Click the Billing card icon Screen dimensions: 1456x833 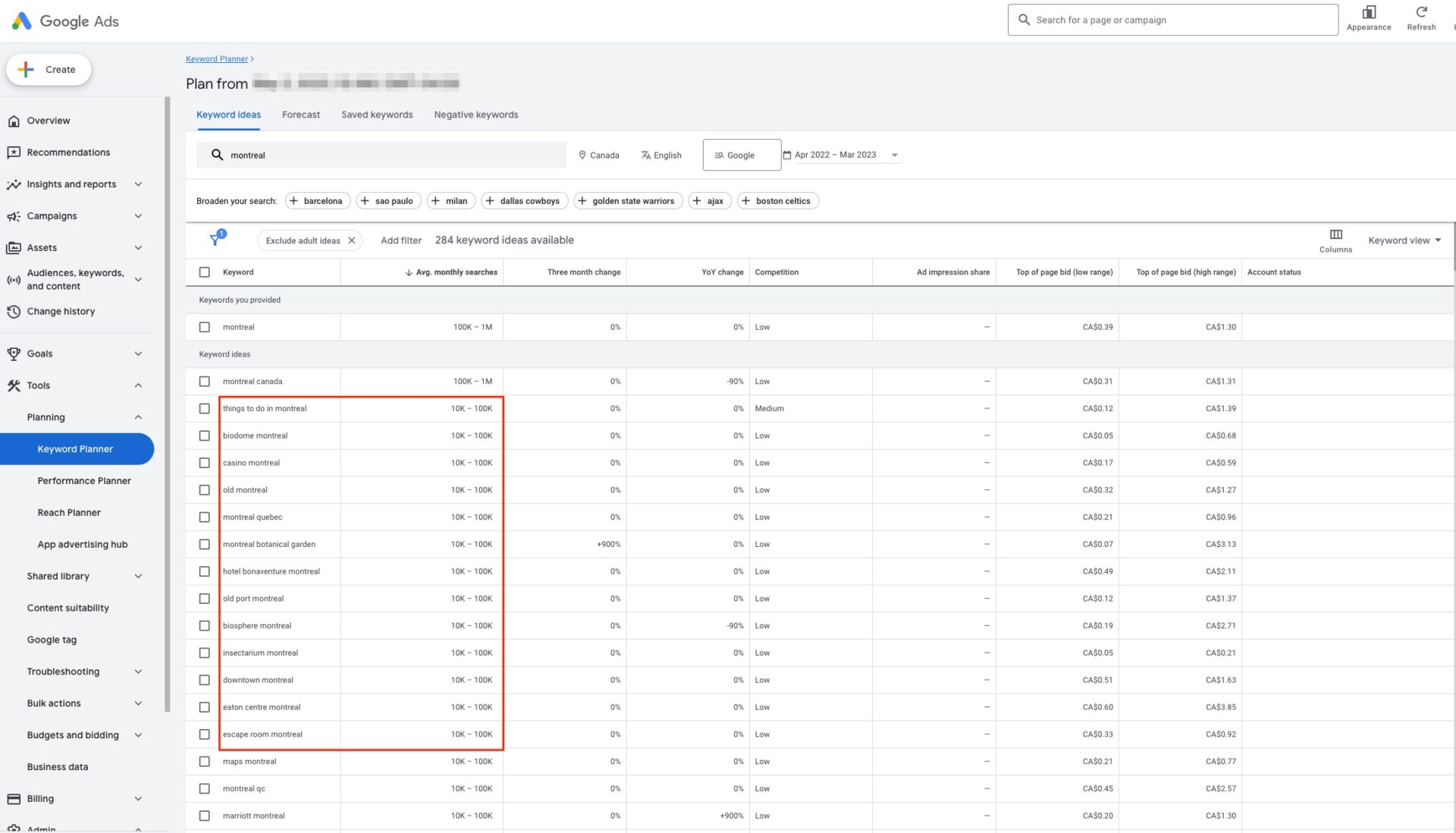point(14,799)
